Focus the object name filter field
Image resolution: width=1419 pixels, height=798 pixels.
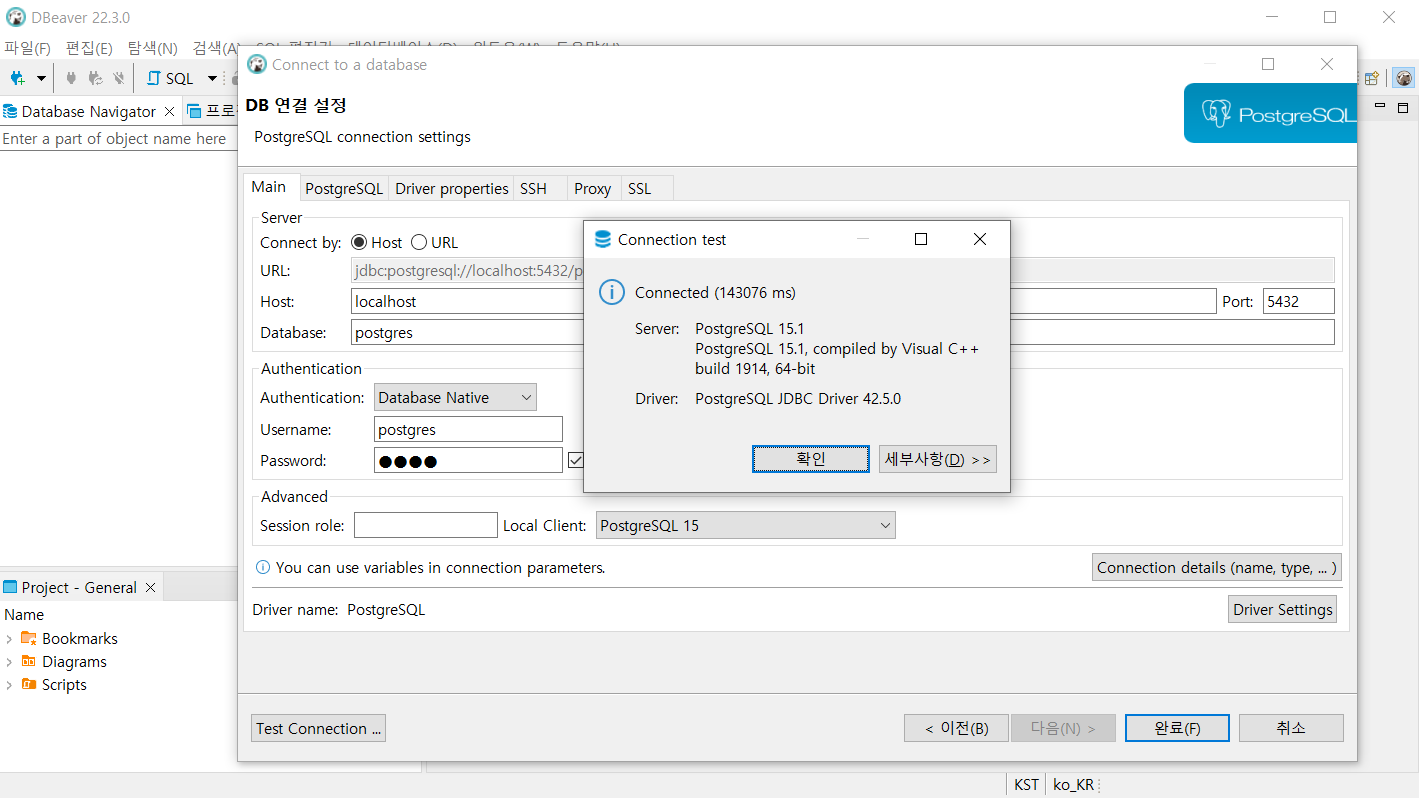point(118,139)
